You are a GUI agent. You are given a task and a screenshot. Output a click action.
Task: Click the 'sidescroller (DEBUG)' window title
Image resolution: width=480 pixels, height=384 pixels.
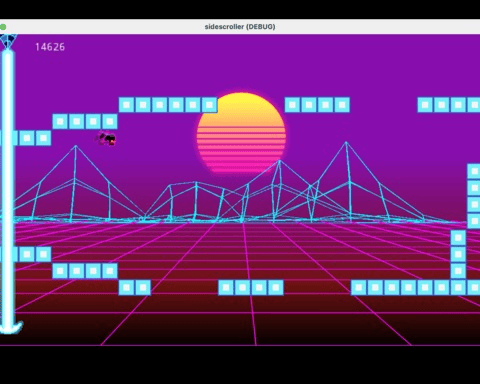(240, 27)
